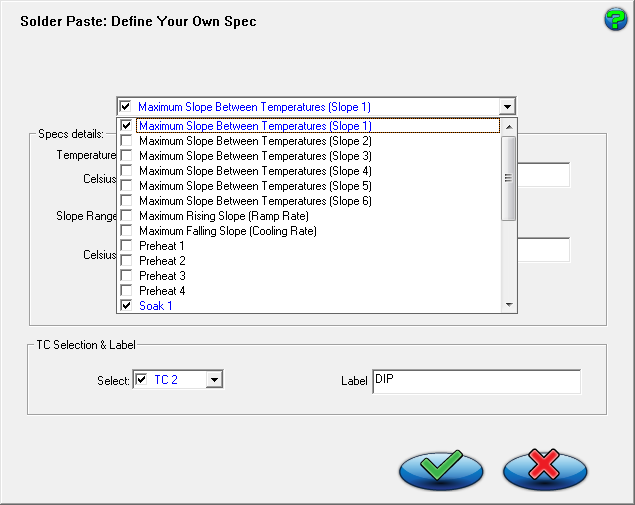Screen dimensions: 635x505
Task: Choose Maximum Slope Between Temperatures (Slope 4)
Action: tap(255, 171)
